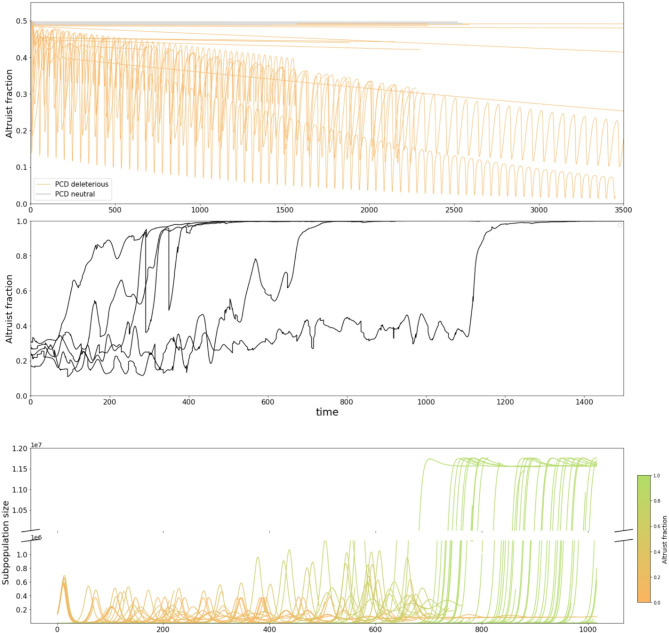Image resolution: width=669 pixels, height=633 pixels.
Task: Click the time axis label
Action: [x=327, y=412]
